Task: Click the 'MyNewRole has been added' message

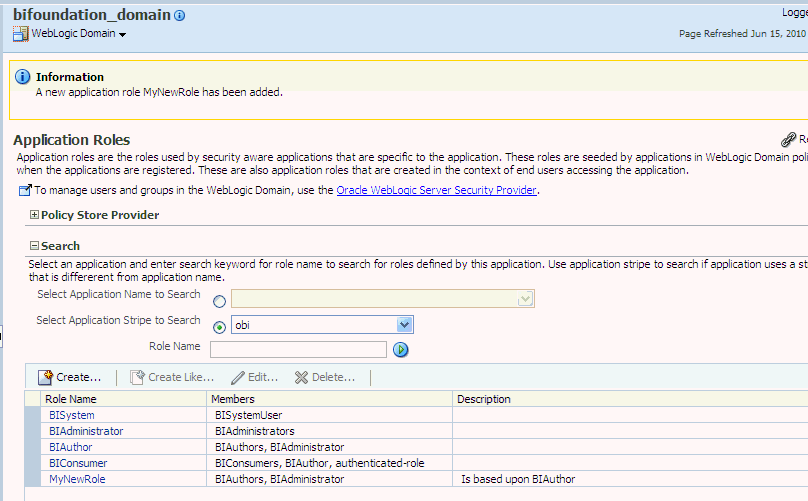Action: [159, 92]
